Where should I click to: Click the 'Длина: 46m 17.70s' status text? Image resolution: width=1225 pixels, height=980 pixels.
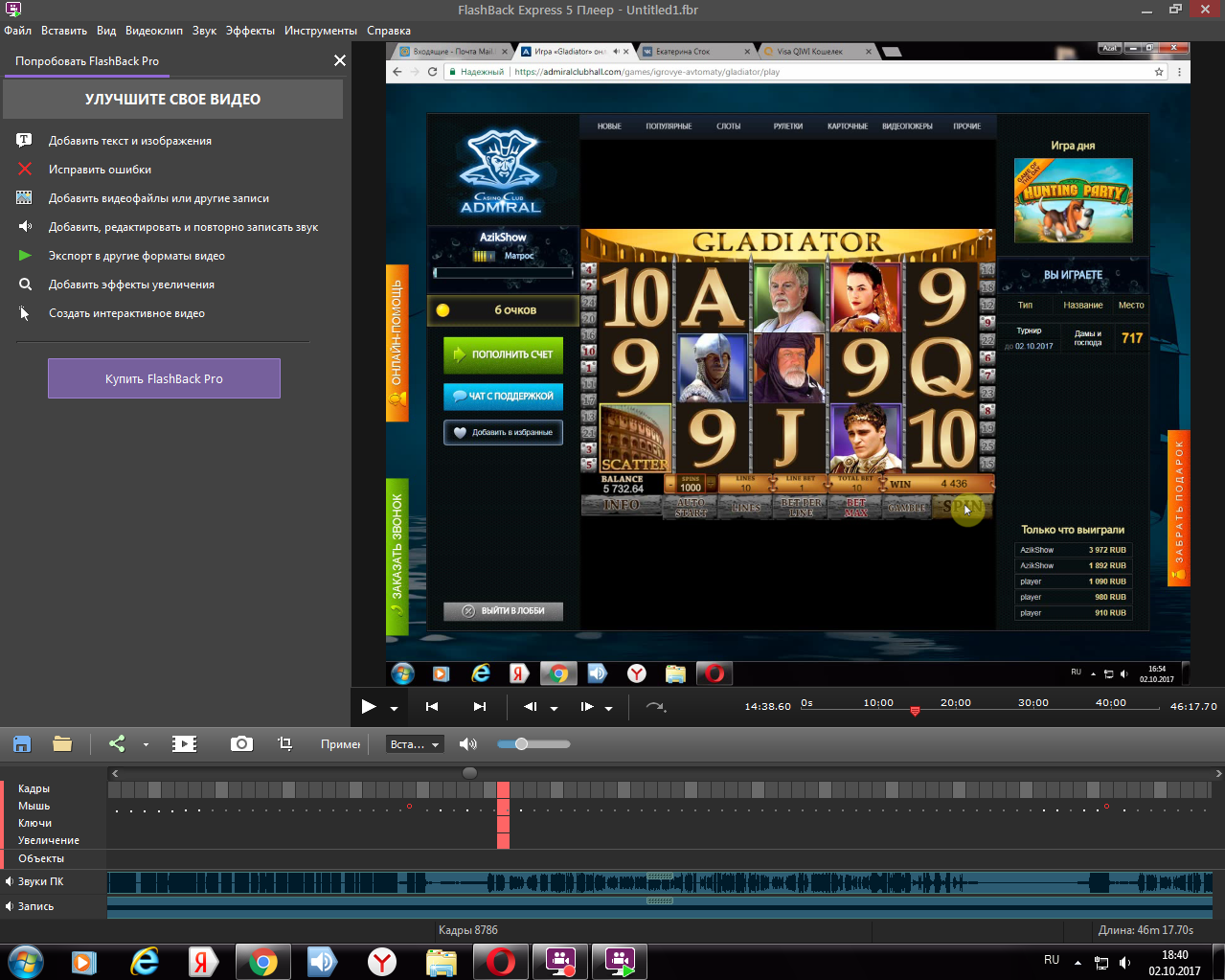coord(1146,930)
